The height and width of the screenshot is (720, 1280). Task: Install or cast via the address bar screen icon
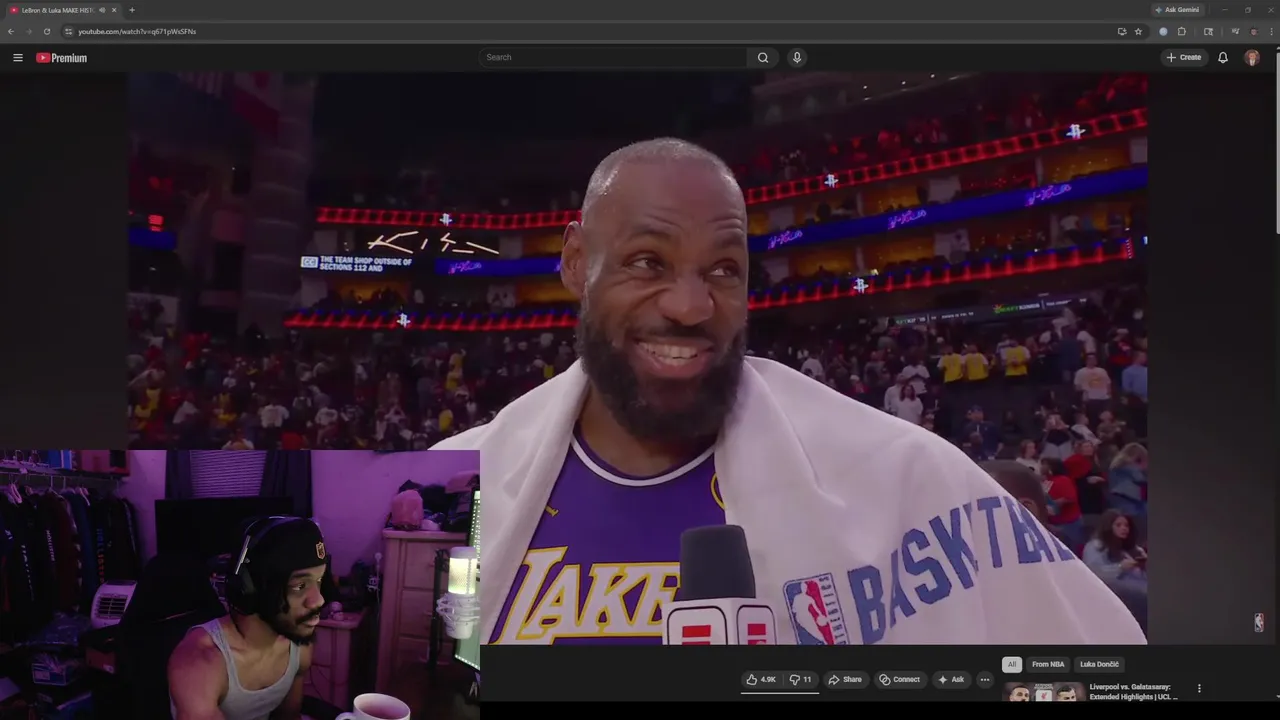tap(1122, 31)
